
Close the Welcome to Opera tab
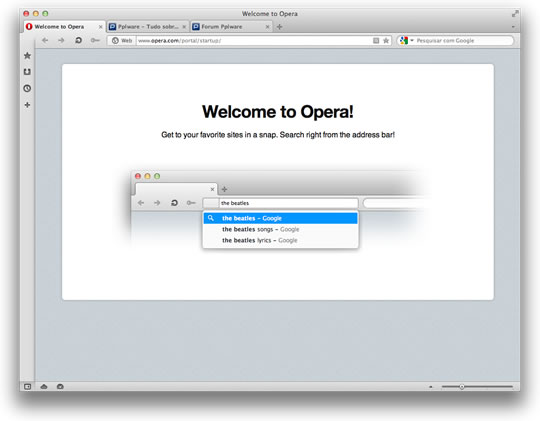101,27
